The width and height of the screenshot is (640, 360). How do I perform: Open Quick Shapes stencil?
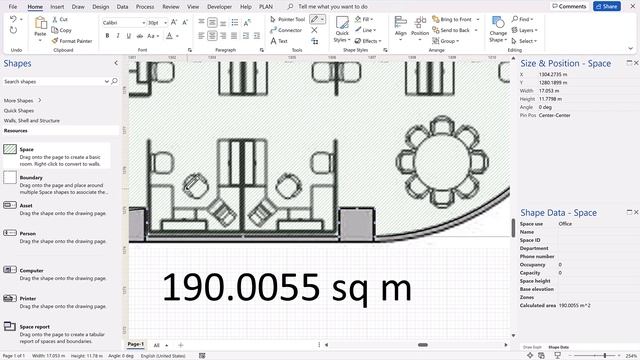19,110
